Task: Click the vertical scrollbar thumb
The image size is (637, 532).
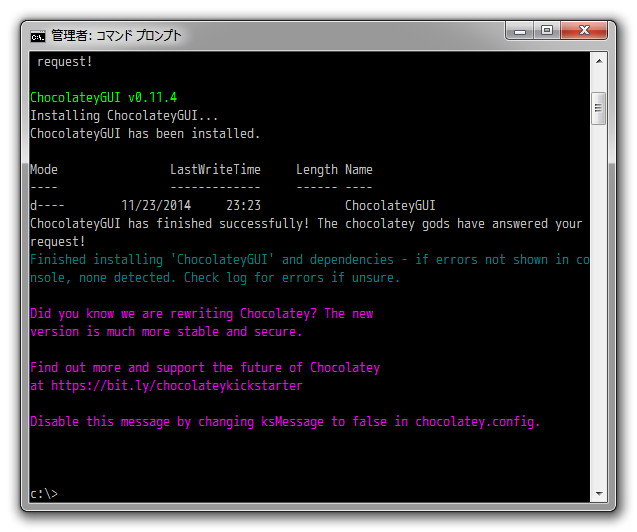Action: 598,105
